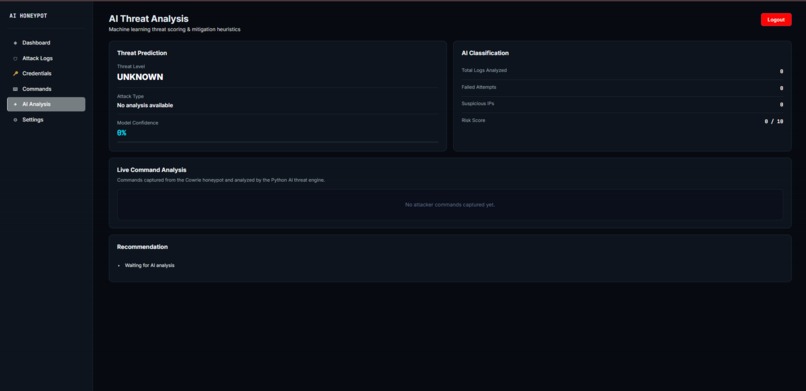Click the Suspicious IPs value 0
The height and width of the screenshot is (391, 806).
[781, 105]
